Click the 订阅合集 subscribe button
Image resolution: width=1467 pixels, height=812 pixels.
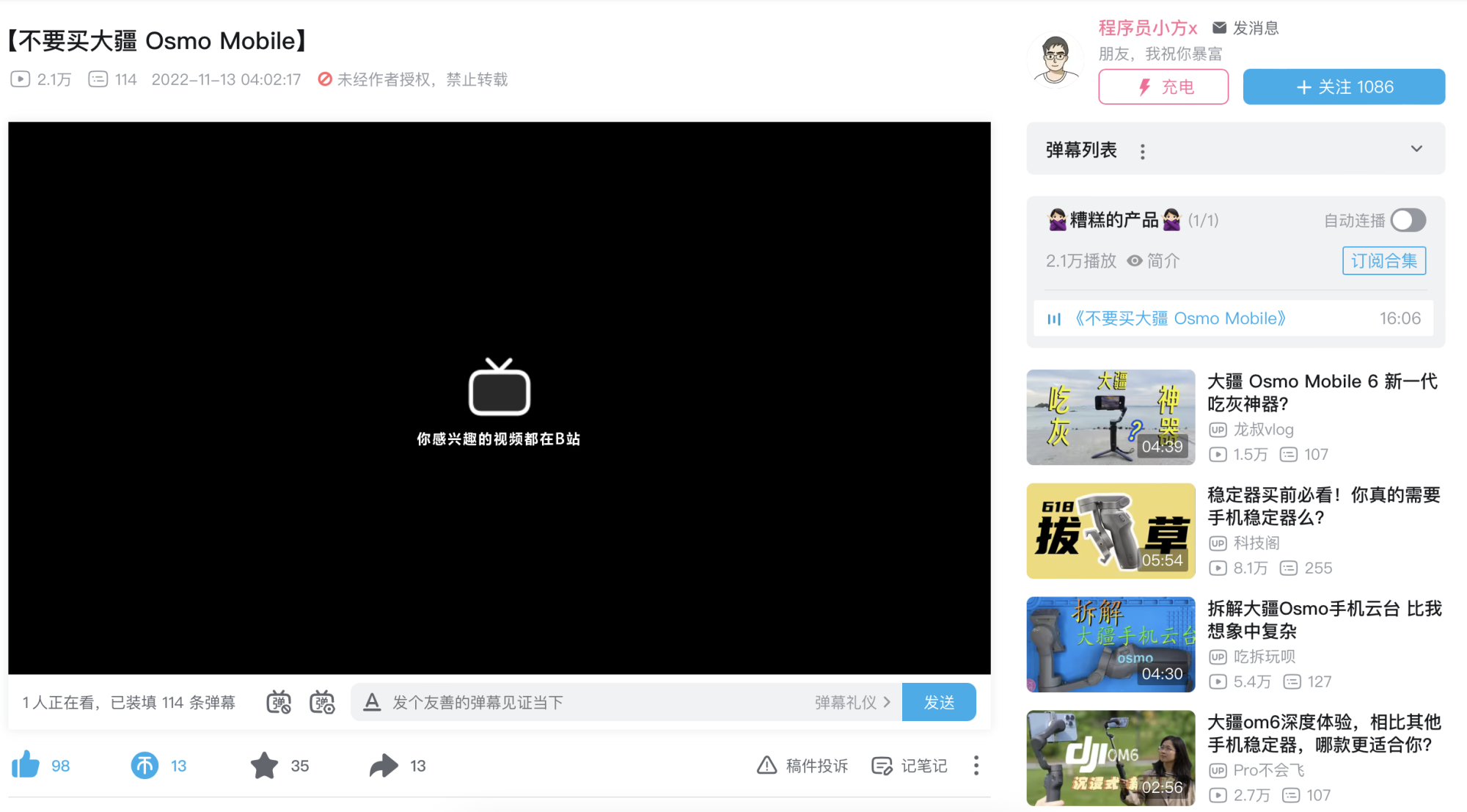coord(1383,260)
